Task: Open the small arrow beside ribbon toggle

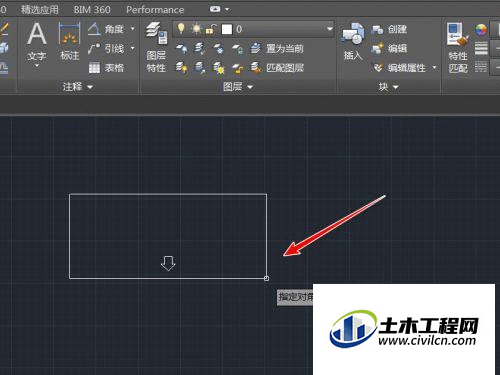Action: (227, 9)
